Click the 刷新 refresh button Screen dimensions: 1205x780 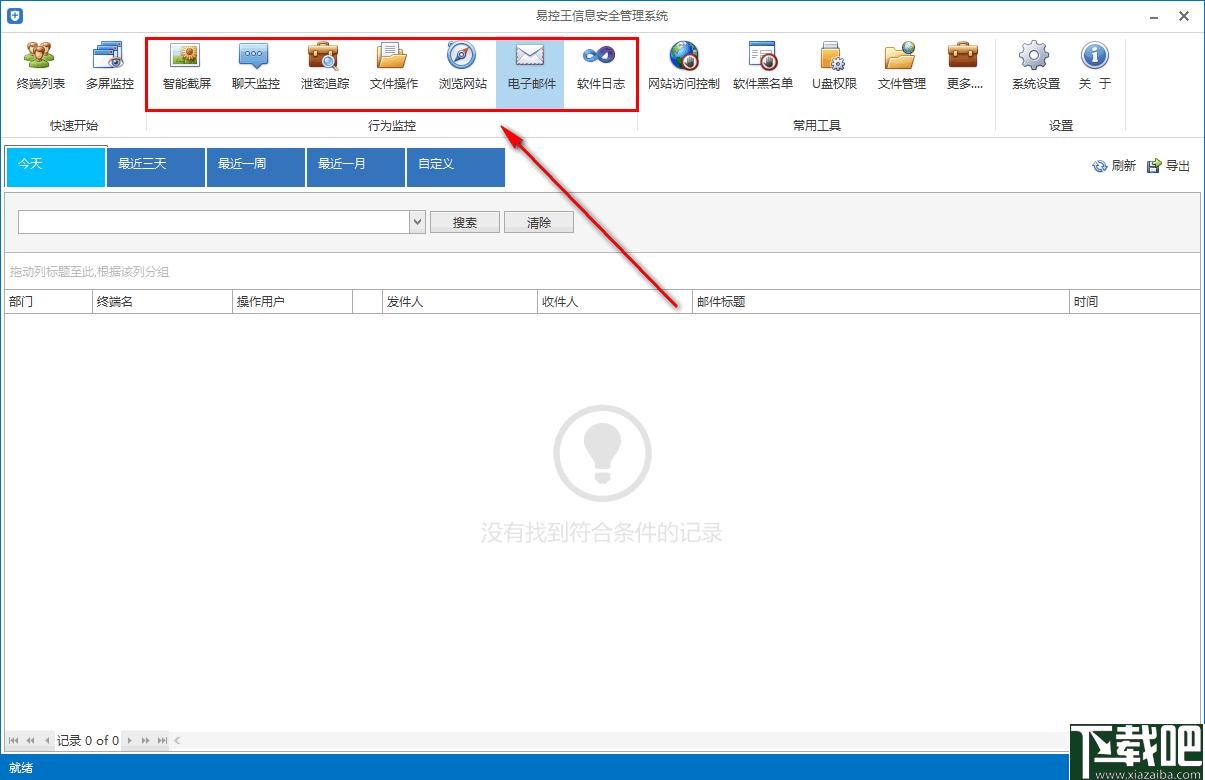(1114, 166)
